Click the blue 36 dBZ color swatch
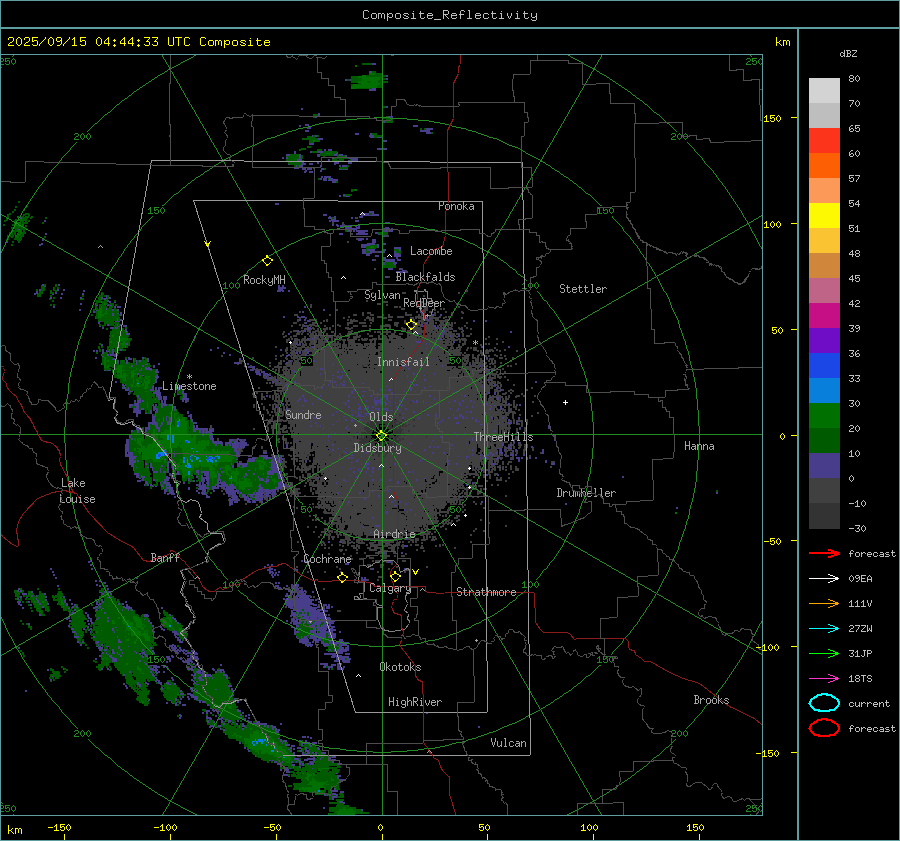The height and width of the screenshot is (841, 900). coord(824,365)
